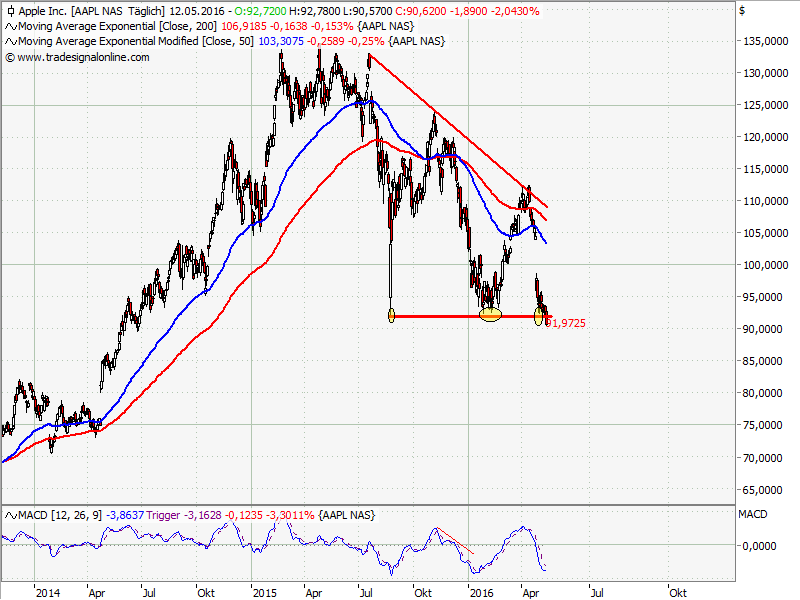Click the 2015 label on the time axis
800x600 pixels.
pyautogui.click(x=265, y=591)
